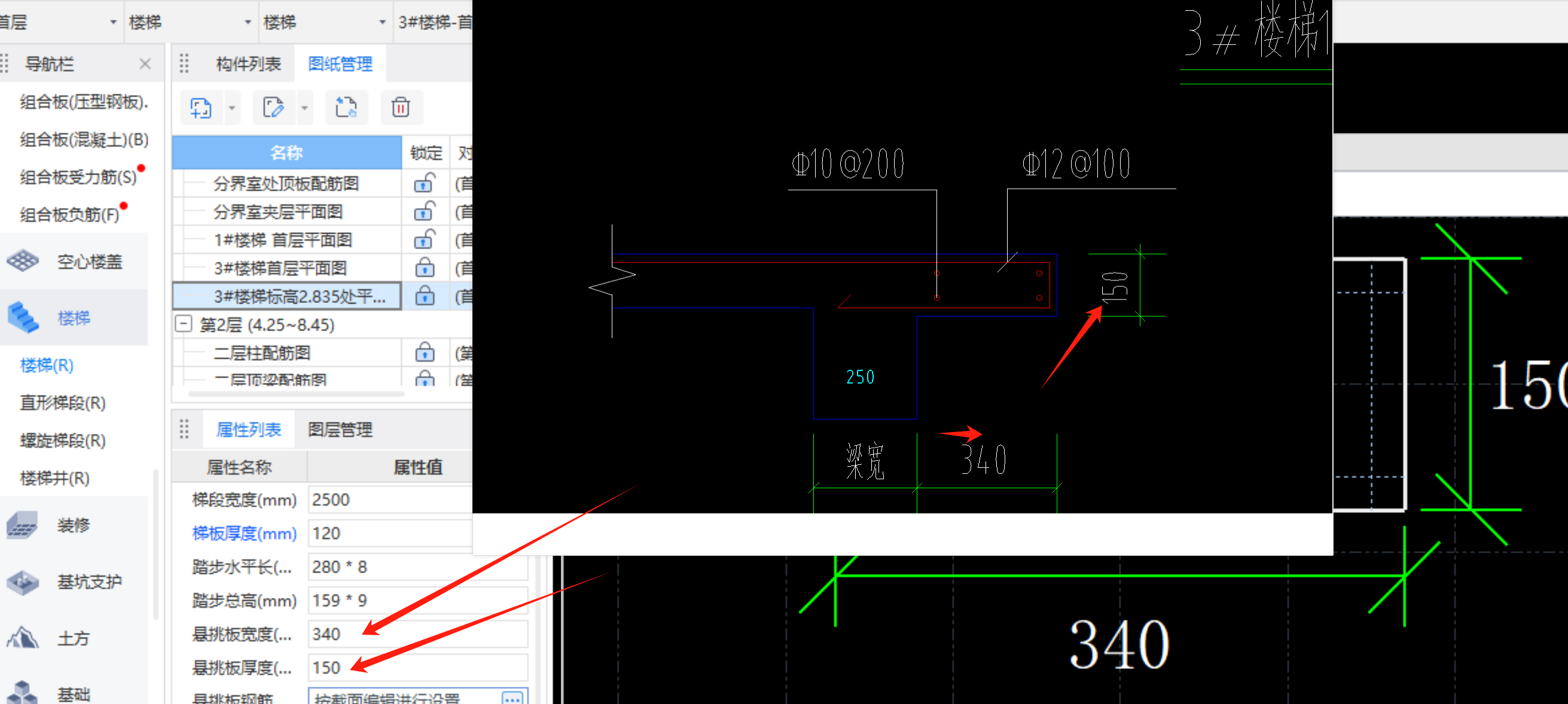Image resolution: width=1568 pixels, height=704 pixels.
Task: Toggle lock for 1#楼梯 首层平面图
Action: (x=425, y=239)
